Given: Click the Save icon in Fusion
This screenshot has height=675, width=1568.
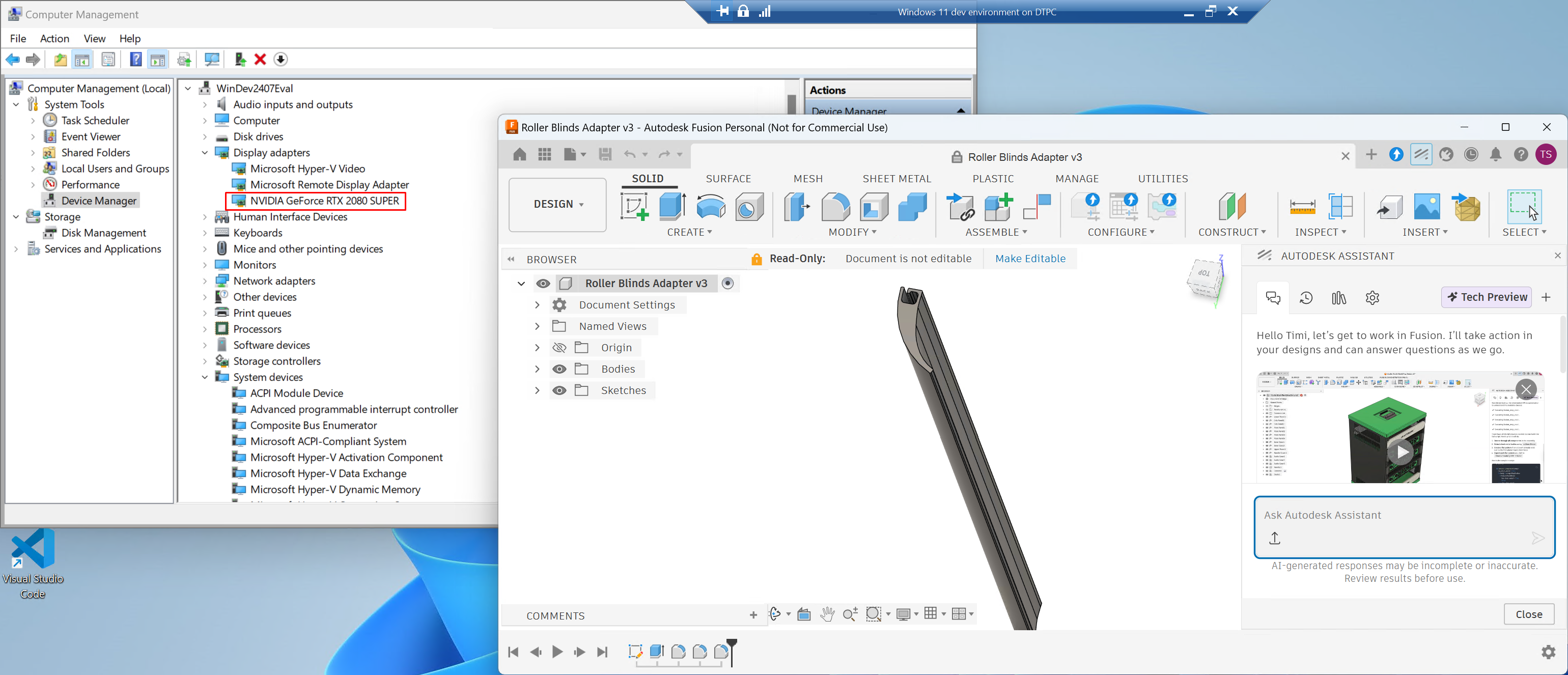Looking at the screenshot, I should tap(605, 155).
